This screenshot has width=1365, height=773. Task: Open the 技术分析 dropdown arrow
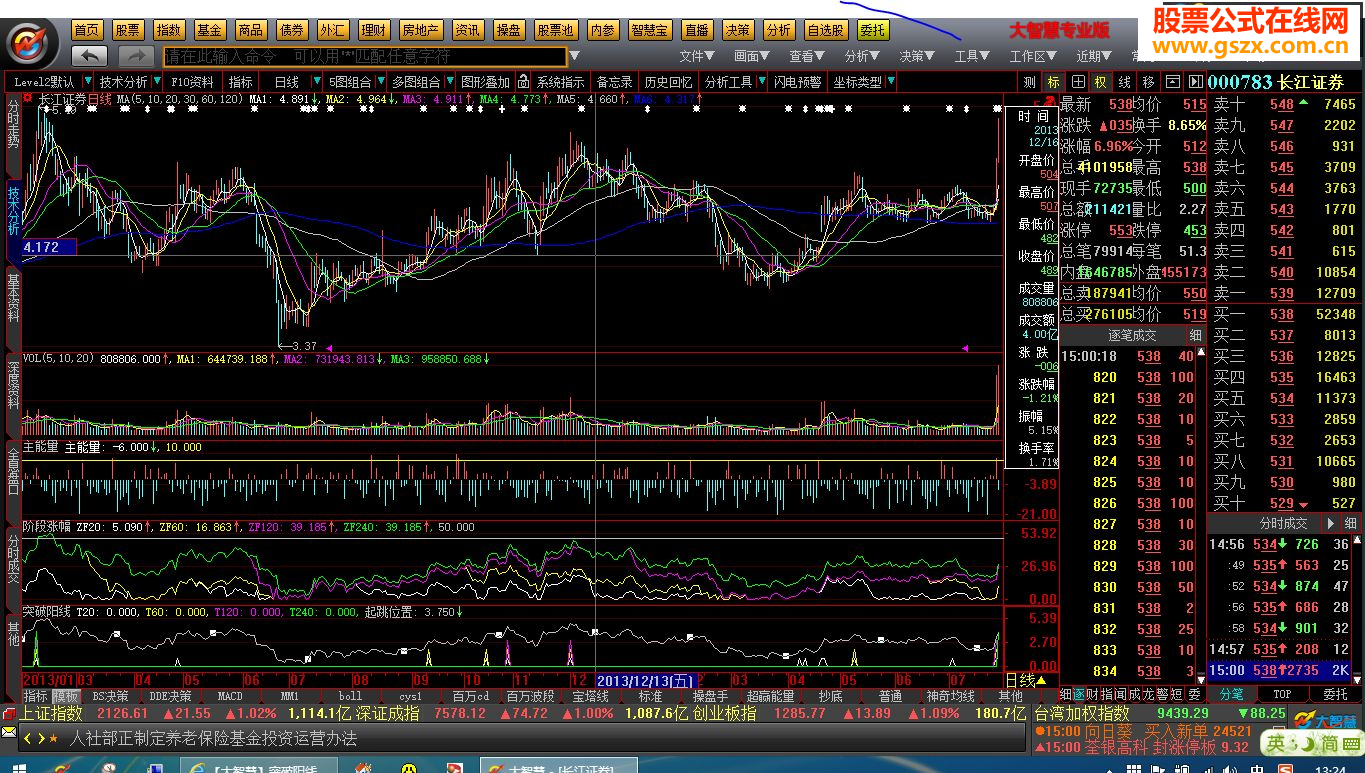[x=156, y=82]
